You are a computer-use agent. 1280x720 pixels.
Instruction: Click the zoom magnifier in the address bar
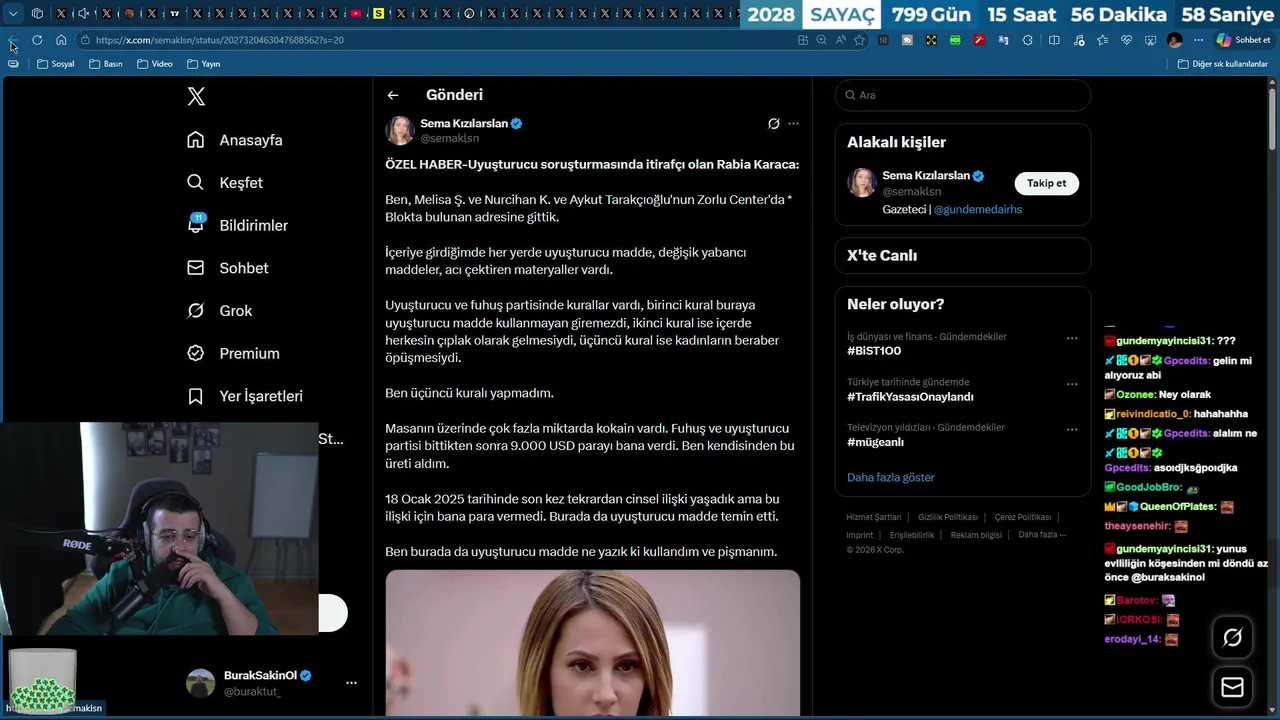pos(821,40)
